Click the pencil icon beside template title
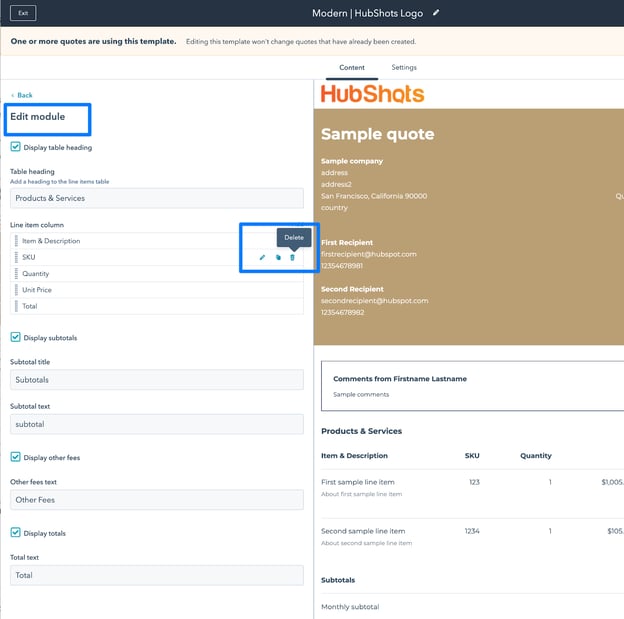Viewport: 624px width, 619px height. [436, 13]
